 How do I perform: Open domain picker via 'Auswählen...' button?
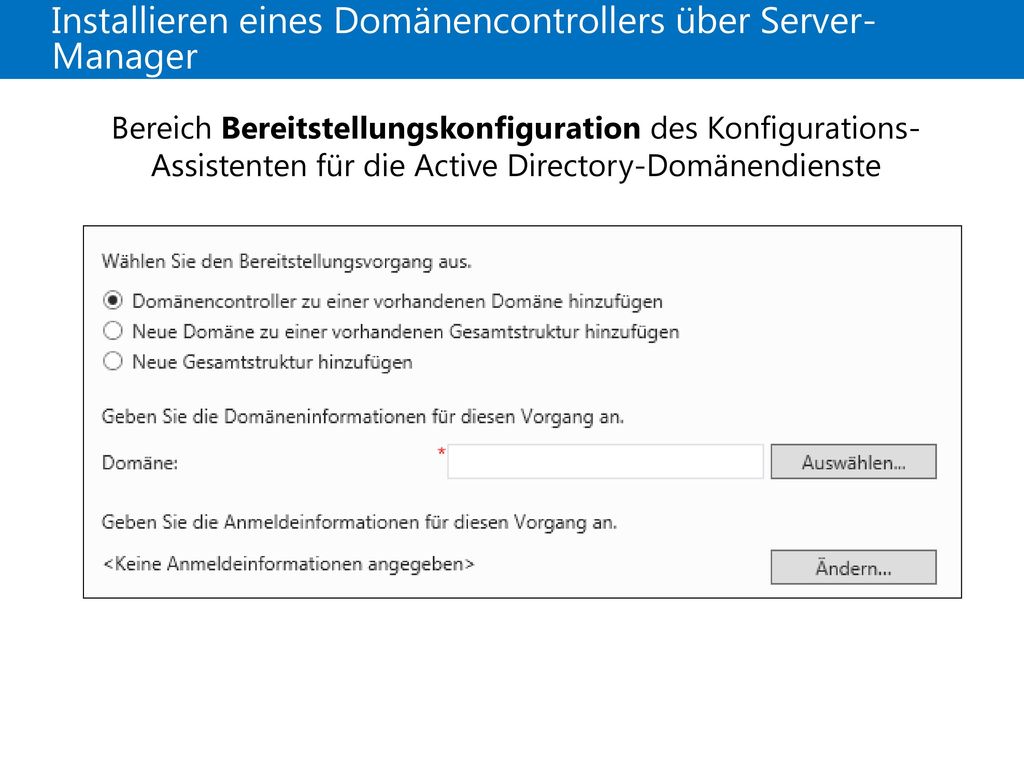pyautogui.click(x=854, y=462)
